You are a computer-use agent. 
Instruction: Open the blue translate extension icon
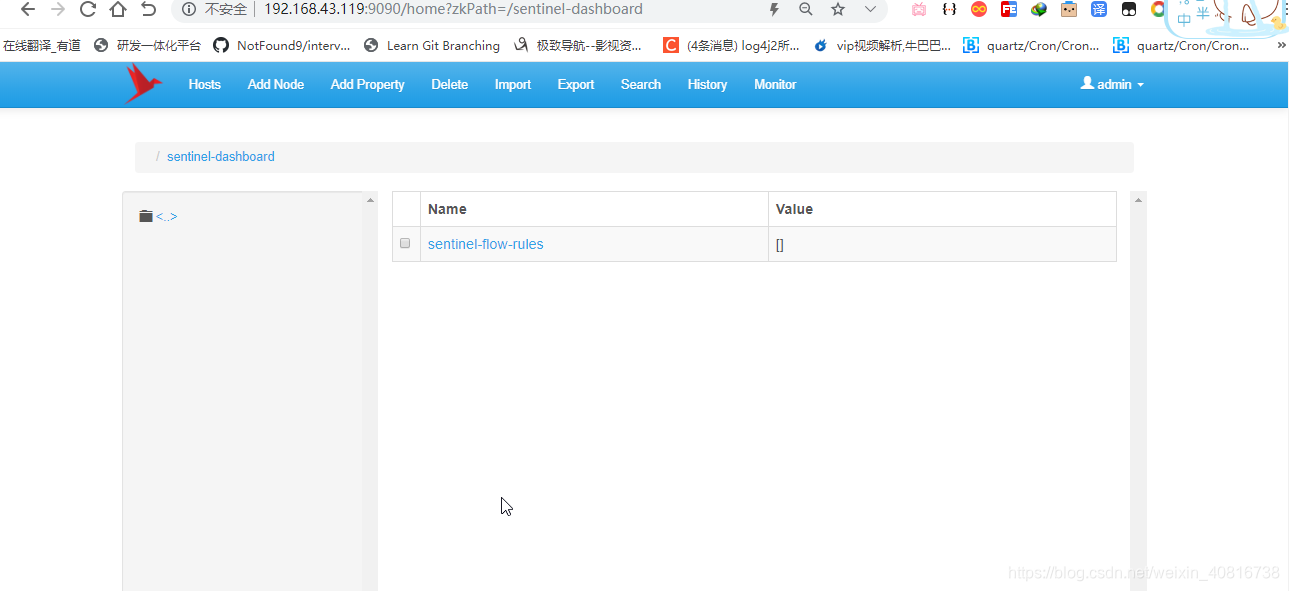[x=1099, y=9]
